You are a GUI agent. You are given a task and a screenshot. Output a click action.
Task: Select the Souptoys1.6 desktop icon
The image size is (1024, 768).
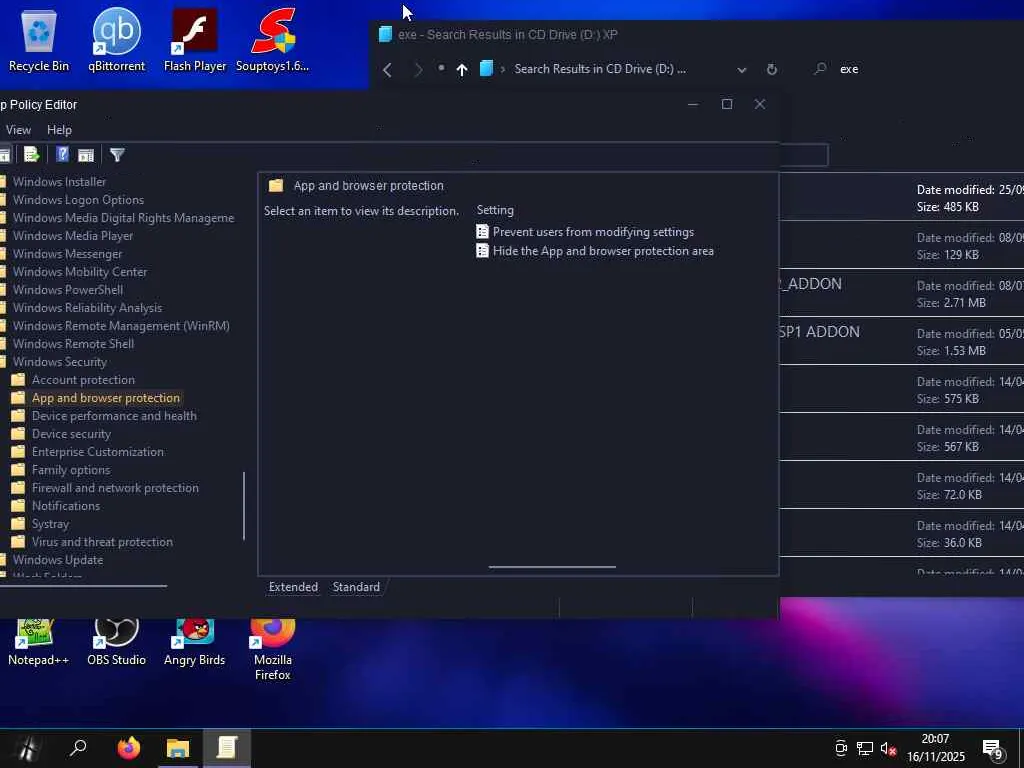click(272, 40)
